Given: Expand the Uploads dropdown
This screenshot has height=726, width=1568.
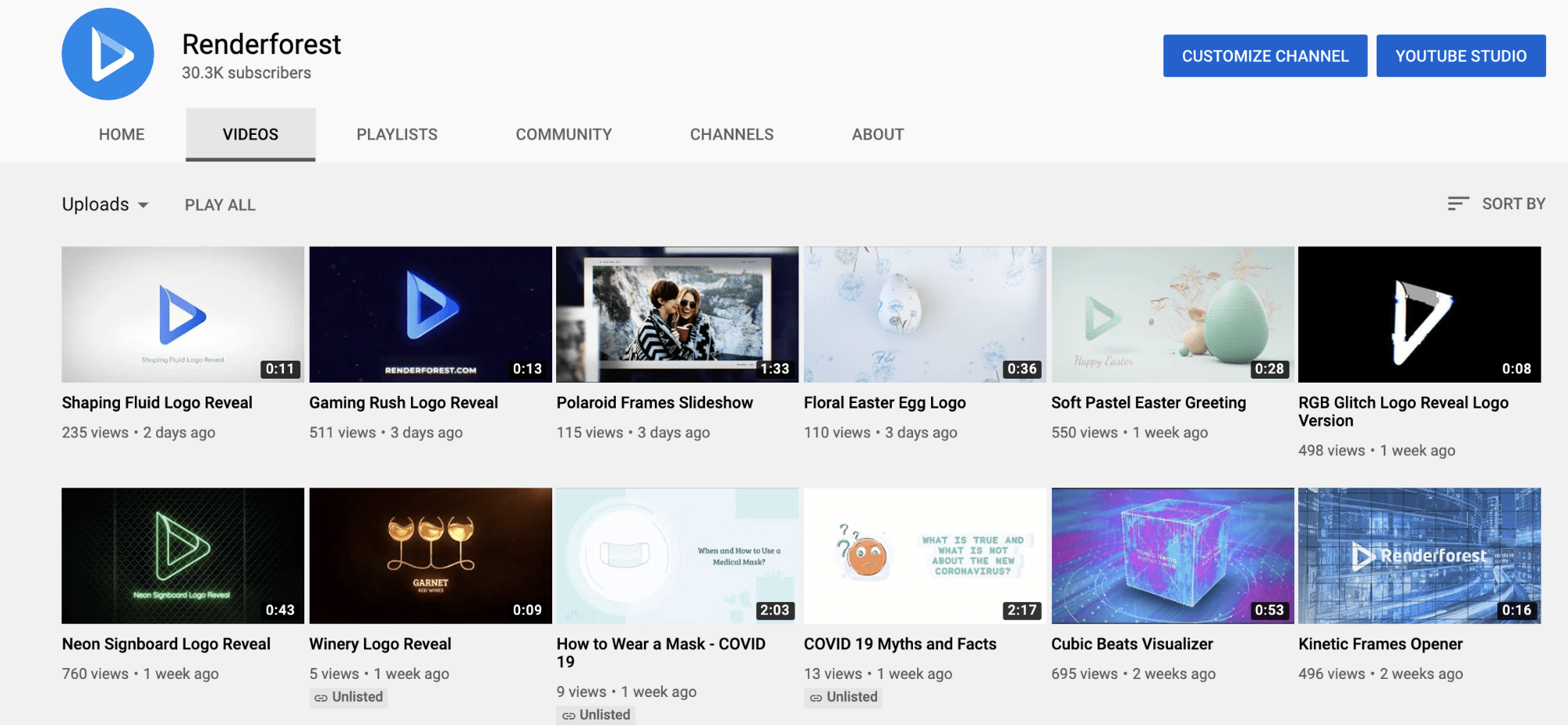Looking at the screenshot, I should click(x=106, y=205).
